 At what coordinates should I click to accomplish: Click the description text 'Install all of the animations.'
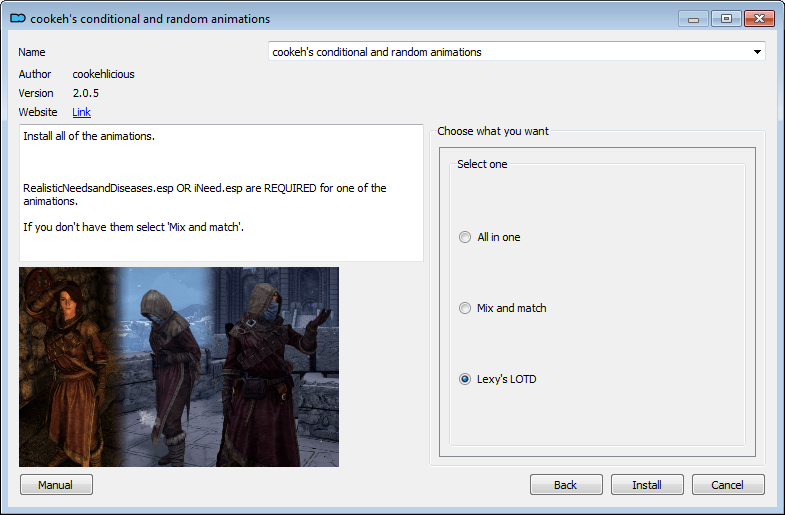click(x=89, y=136)
